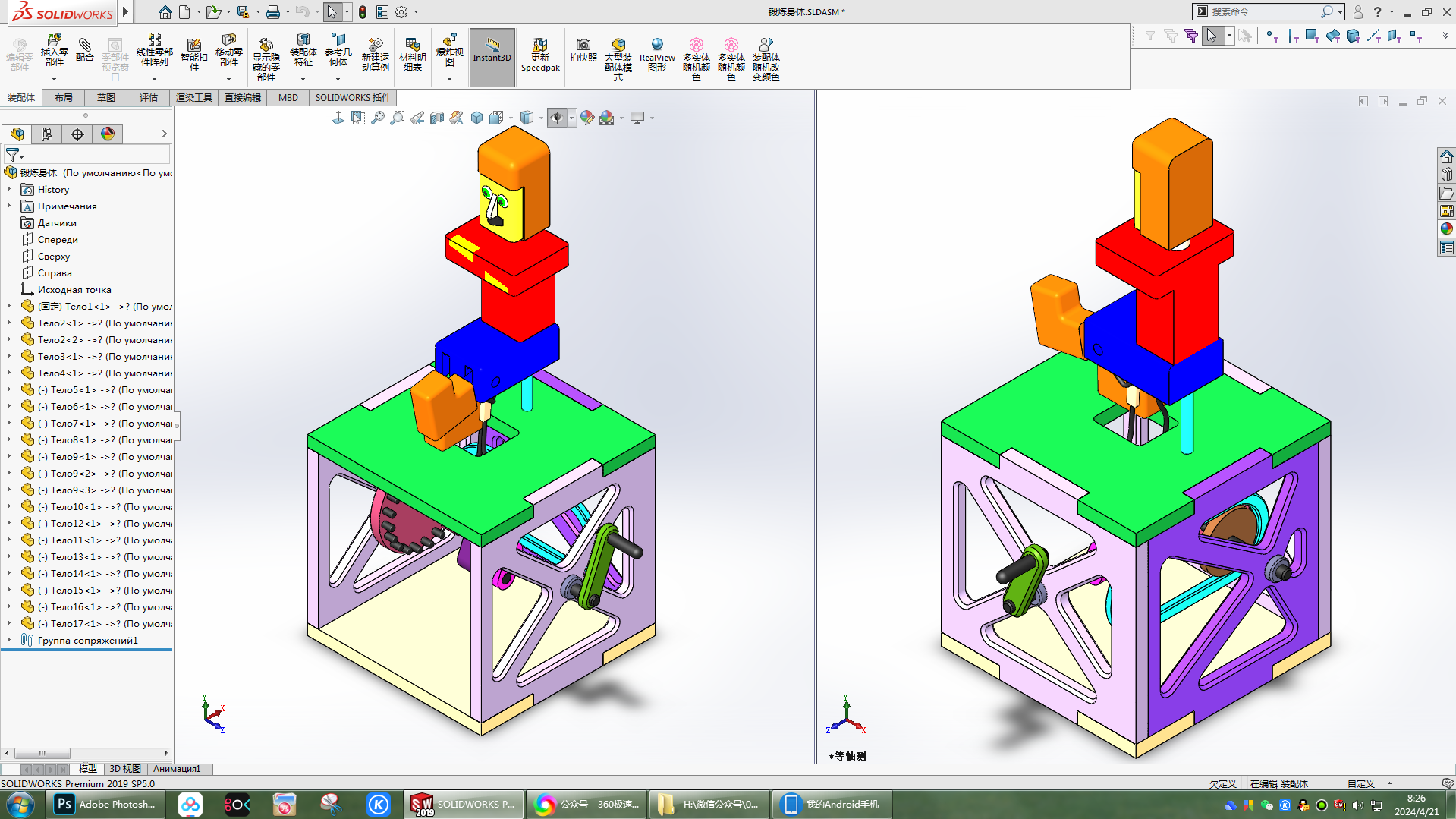Click the SOLIDWORKS logo menu arrow
This screenshot has height=819, width=1456.
point(125,12)
